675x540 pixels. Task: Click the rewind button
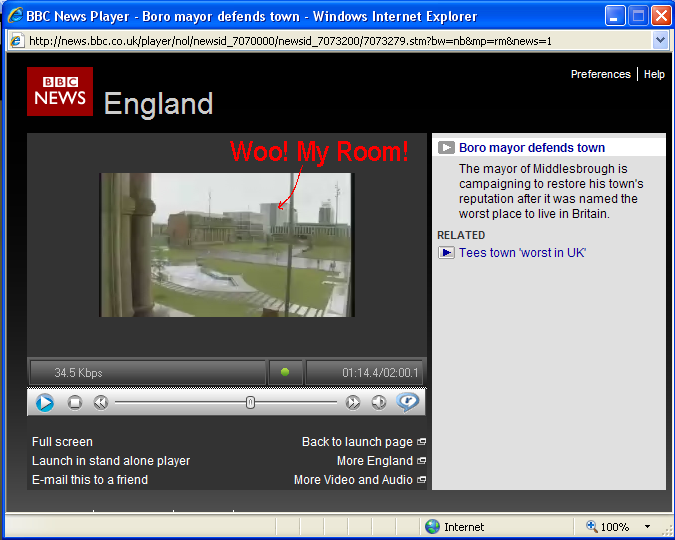[x=101, y=403]
